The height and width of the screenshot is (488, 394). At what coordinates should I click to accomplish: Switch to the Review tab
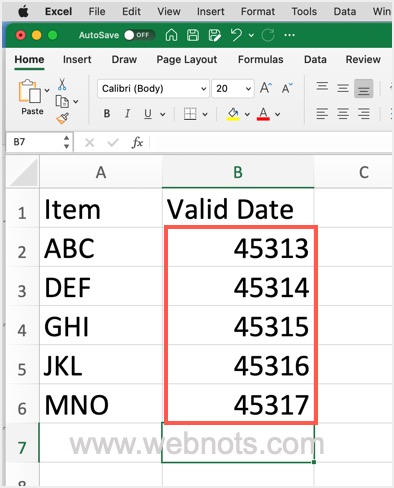pyautogui.click(x=363, y=59)
